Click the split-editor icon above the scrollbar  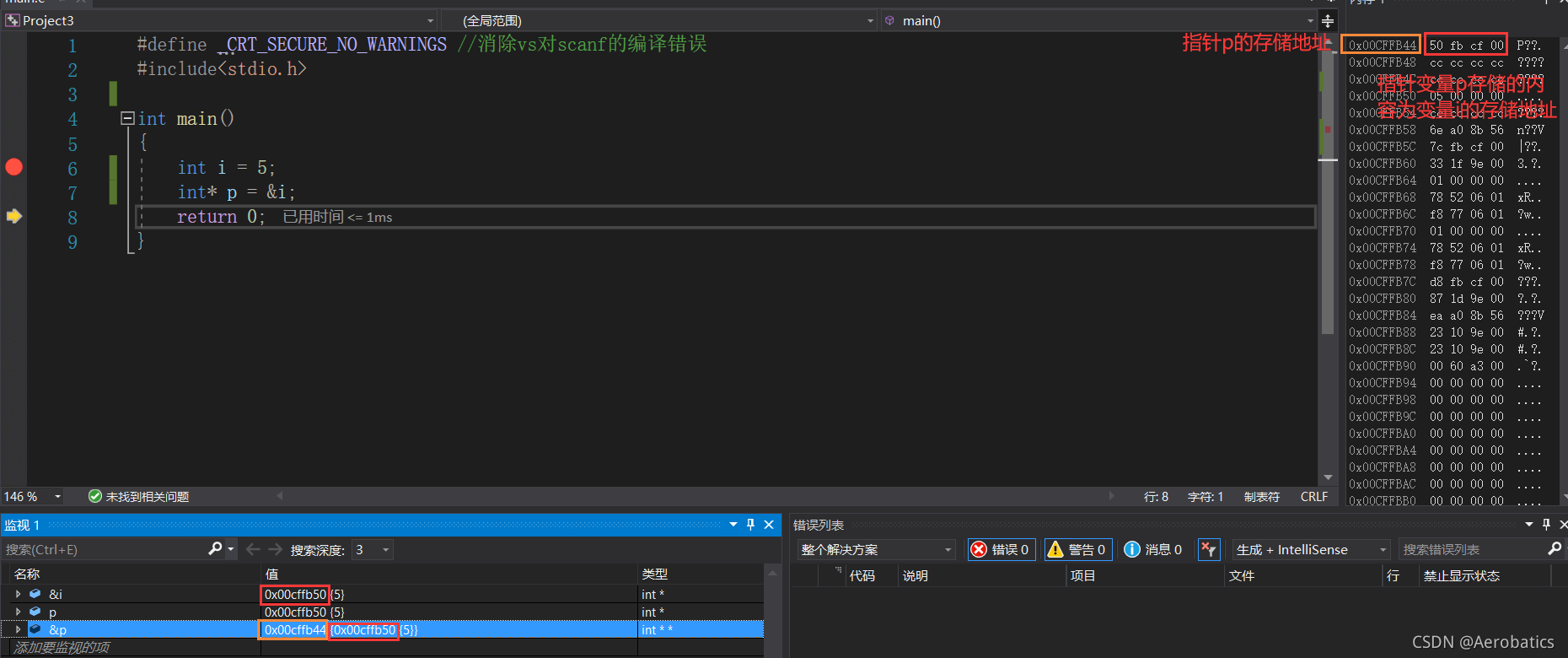1328,21
